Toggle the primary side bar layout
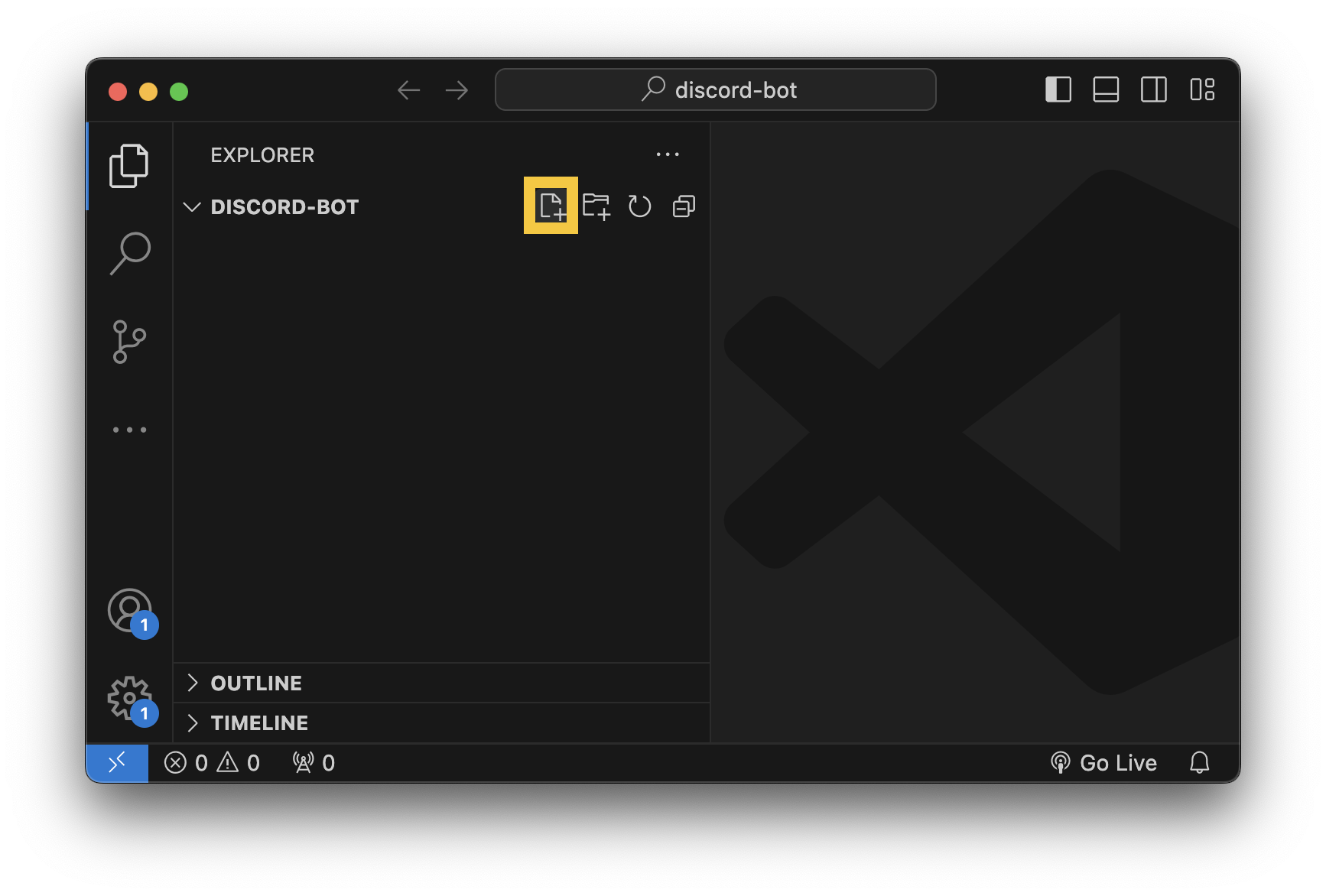The image size is (1326, 896). (x=1058, y=89)
